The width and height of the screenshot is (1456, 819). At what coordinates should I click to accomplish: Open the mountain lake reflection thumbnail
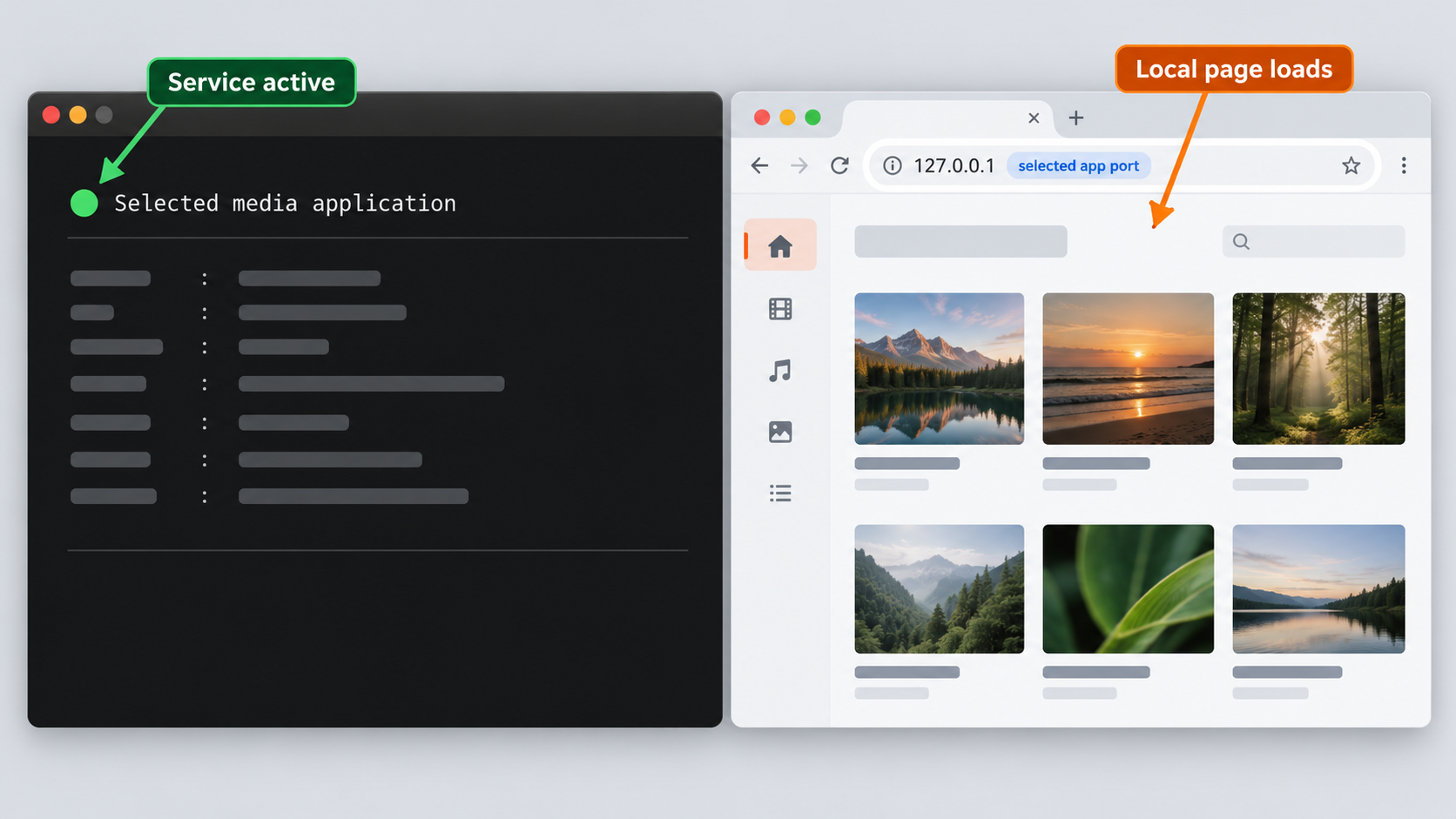tap(939, 369)
